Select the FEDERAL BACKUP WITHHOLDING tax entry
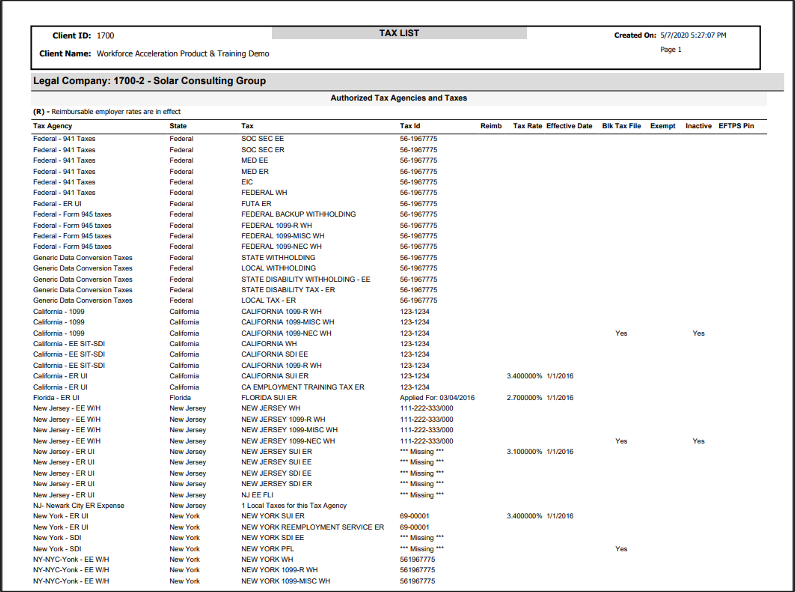The width and height of the screenshot is (795, 592). click(298, 214)
